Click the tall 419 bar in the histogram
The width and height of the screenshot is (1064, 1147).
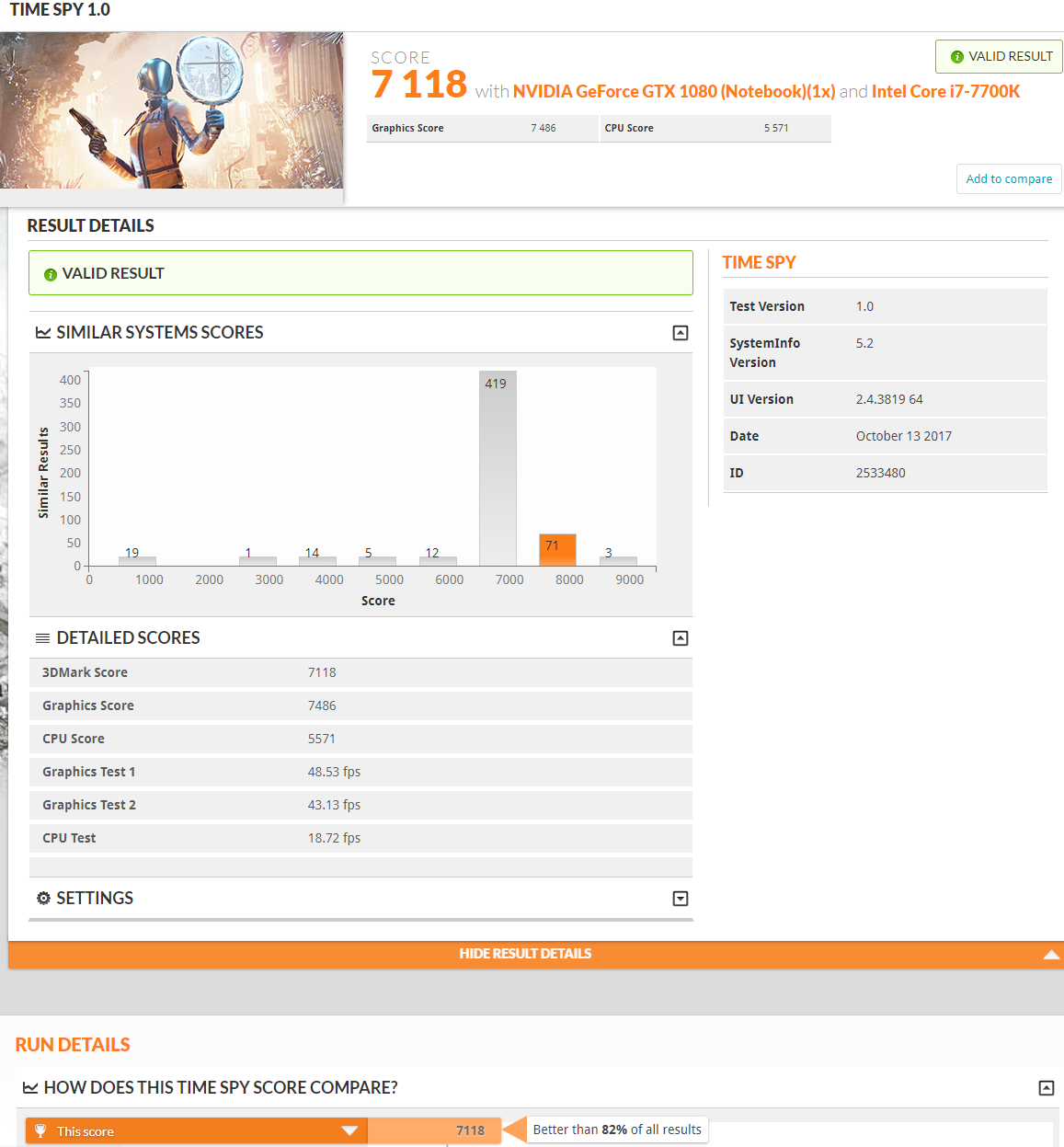498,468
